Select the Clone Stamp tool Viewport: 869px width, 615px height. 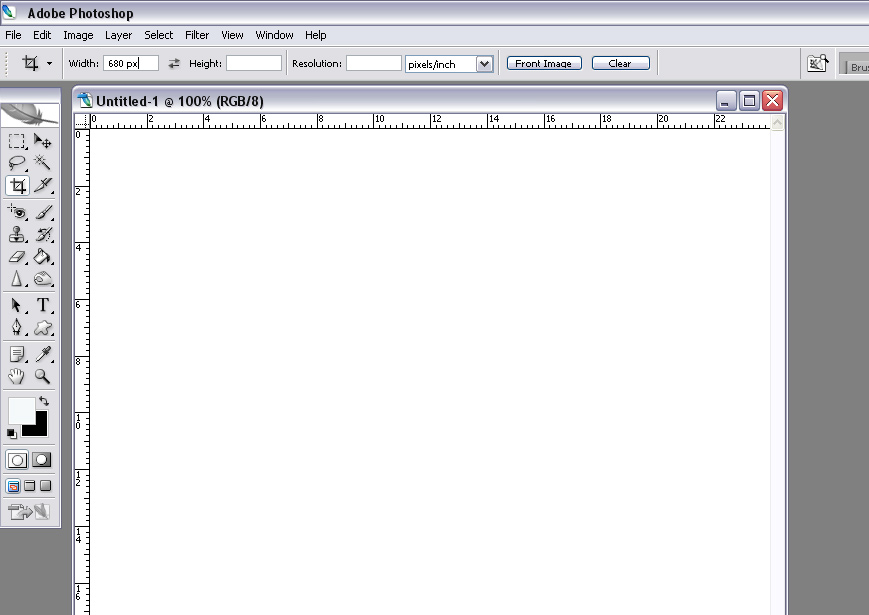tap(17, 234)
